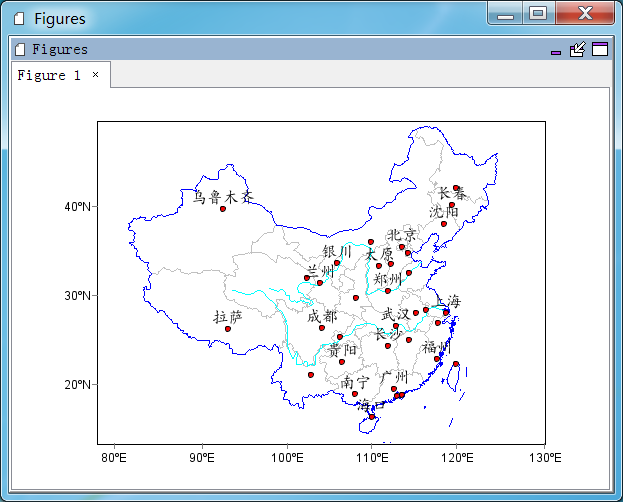This screenshot has height=502, width=623.
Task: Click the 上海 city label on map
Action: point(448,301)
